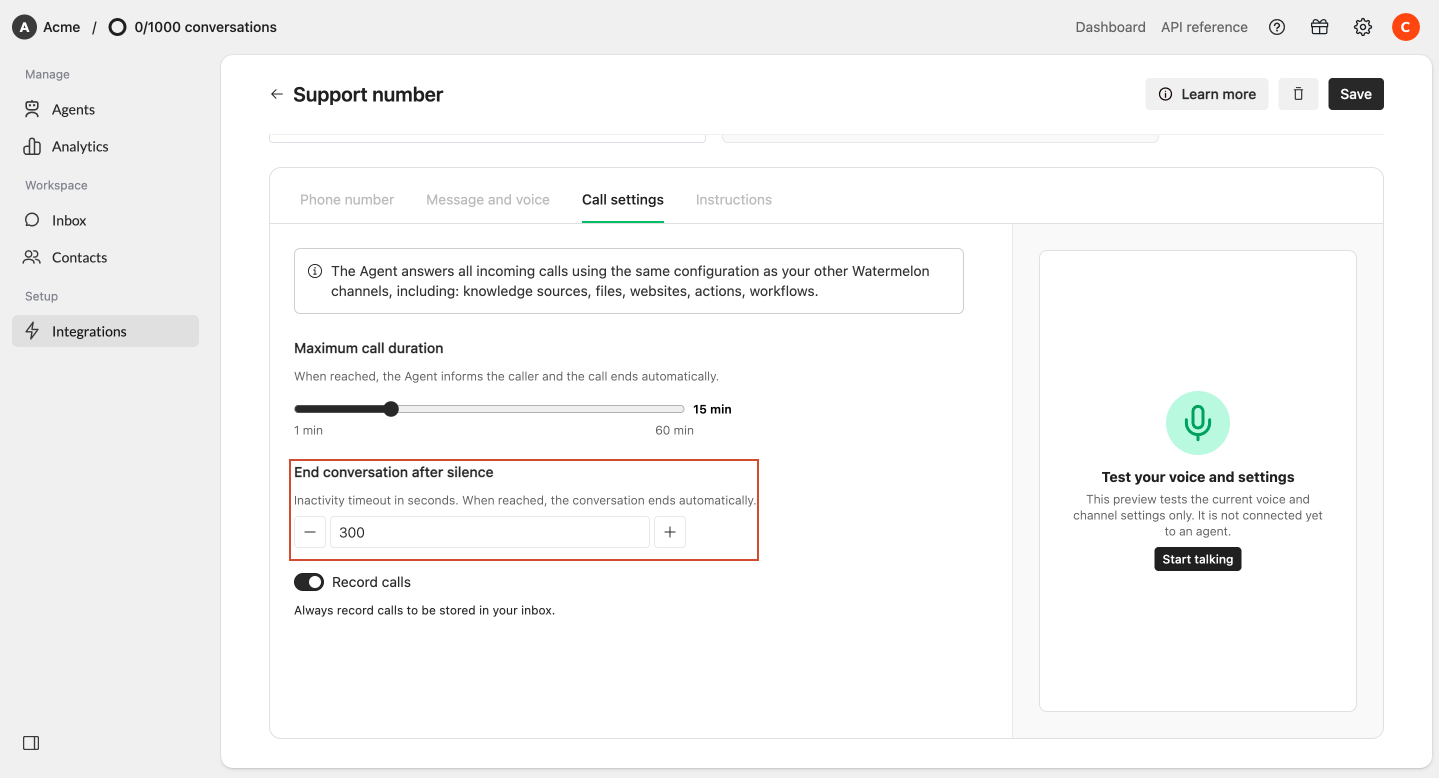
Task: Increase the silence timeout with plus button
Action: 670,532
